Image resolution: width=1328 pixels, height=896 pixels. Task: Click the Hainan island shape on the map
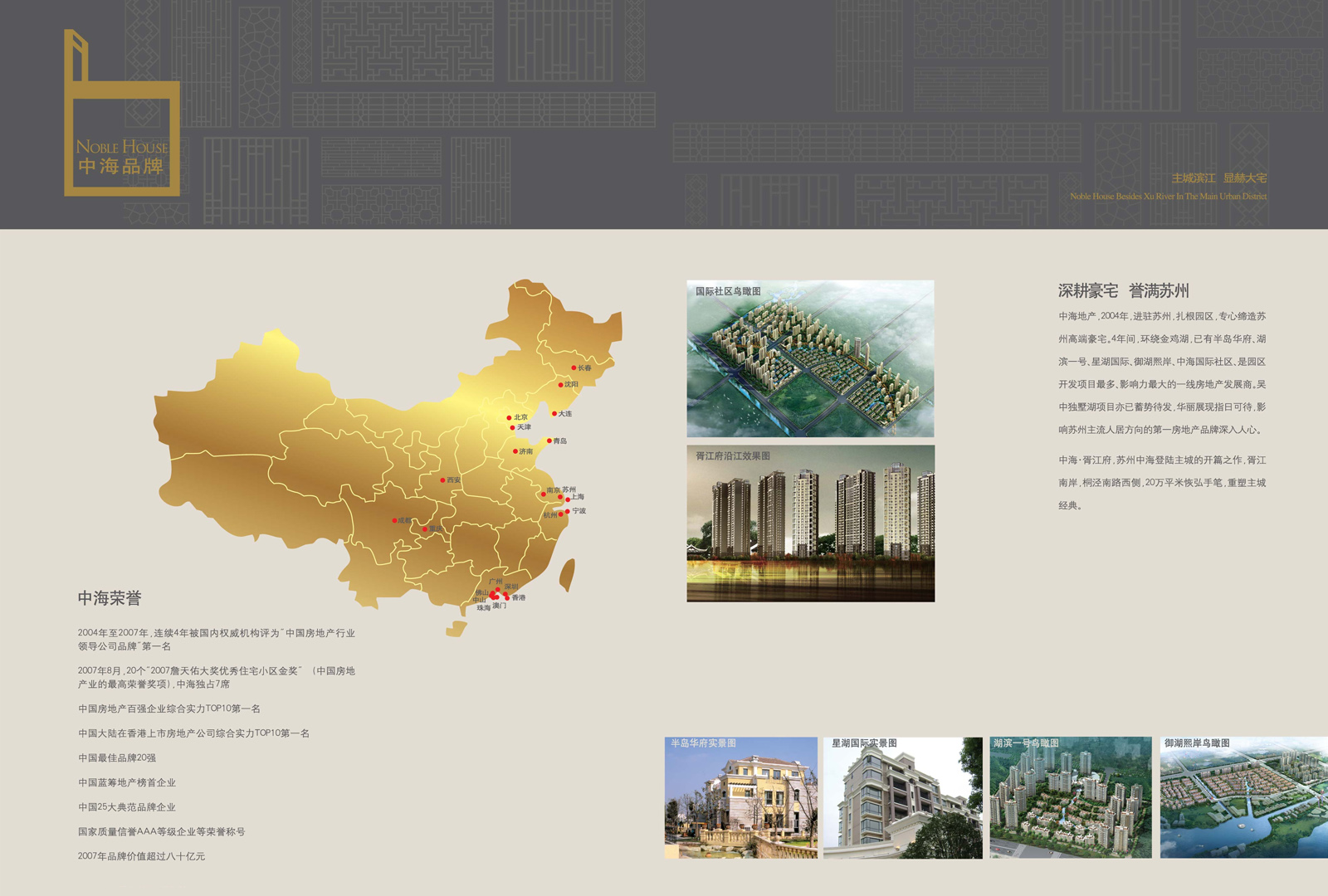pyautogui.click(x=456, y=630)
